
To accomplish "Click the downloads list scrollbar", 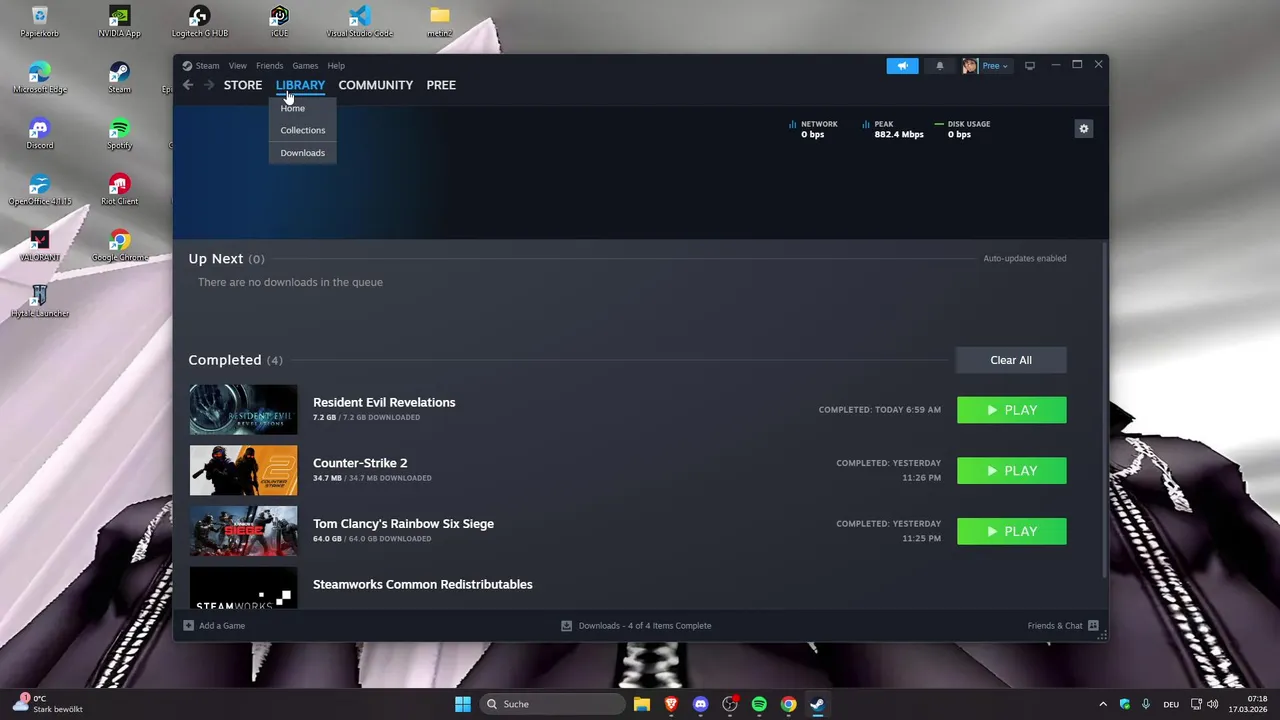I will 1104,408.
